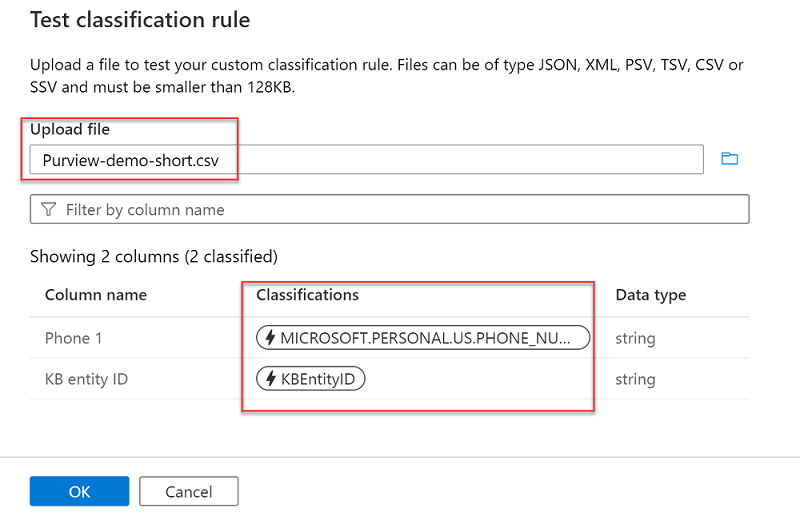The height and width of the screenshot is (516, 800).
Task: Click the string data type for KB entity ID
Action: [x=635, y=380]
